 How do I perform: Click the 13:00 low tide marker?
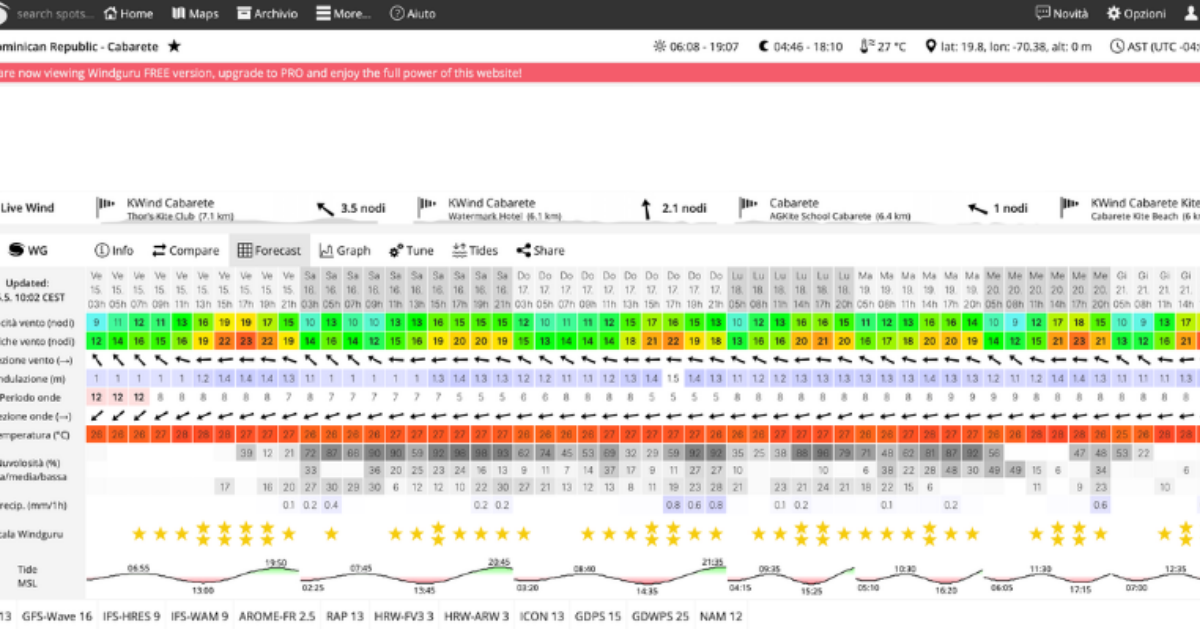pyautogui.click(x=203, y=590)
